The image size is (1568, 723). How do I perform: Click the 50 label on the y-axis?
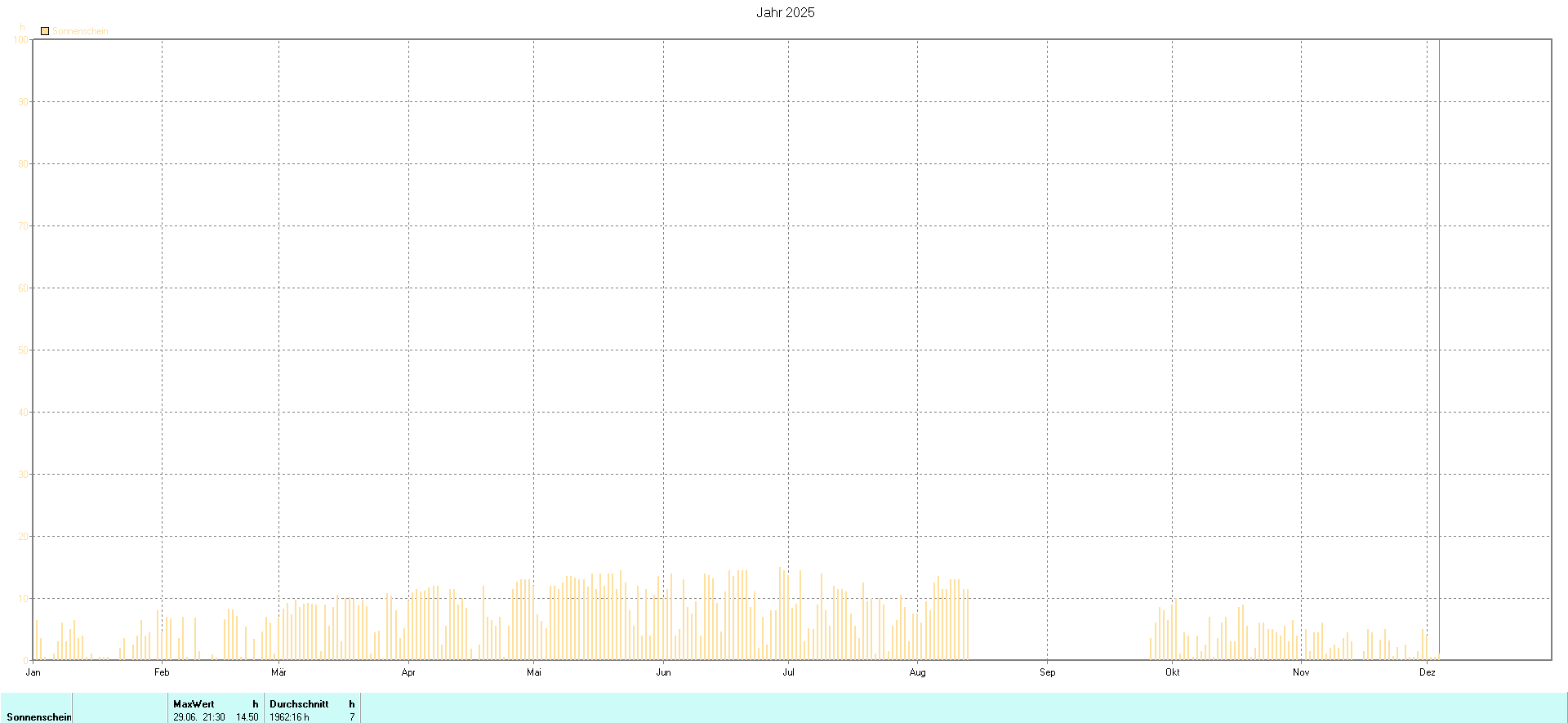[x=23, y=350]
